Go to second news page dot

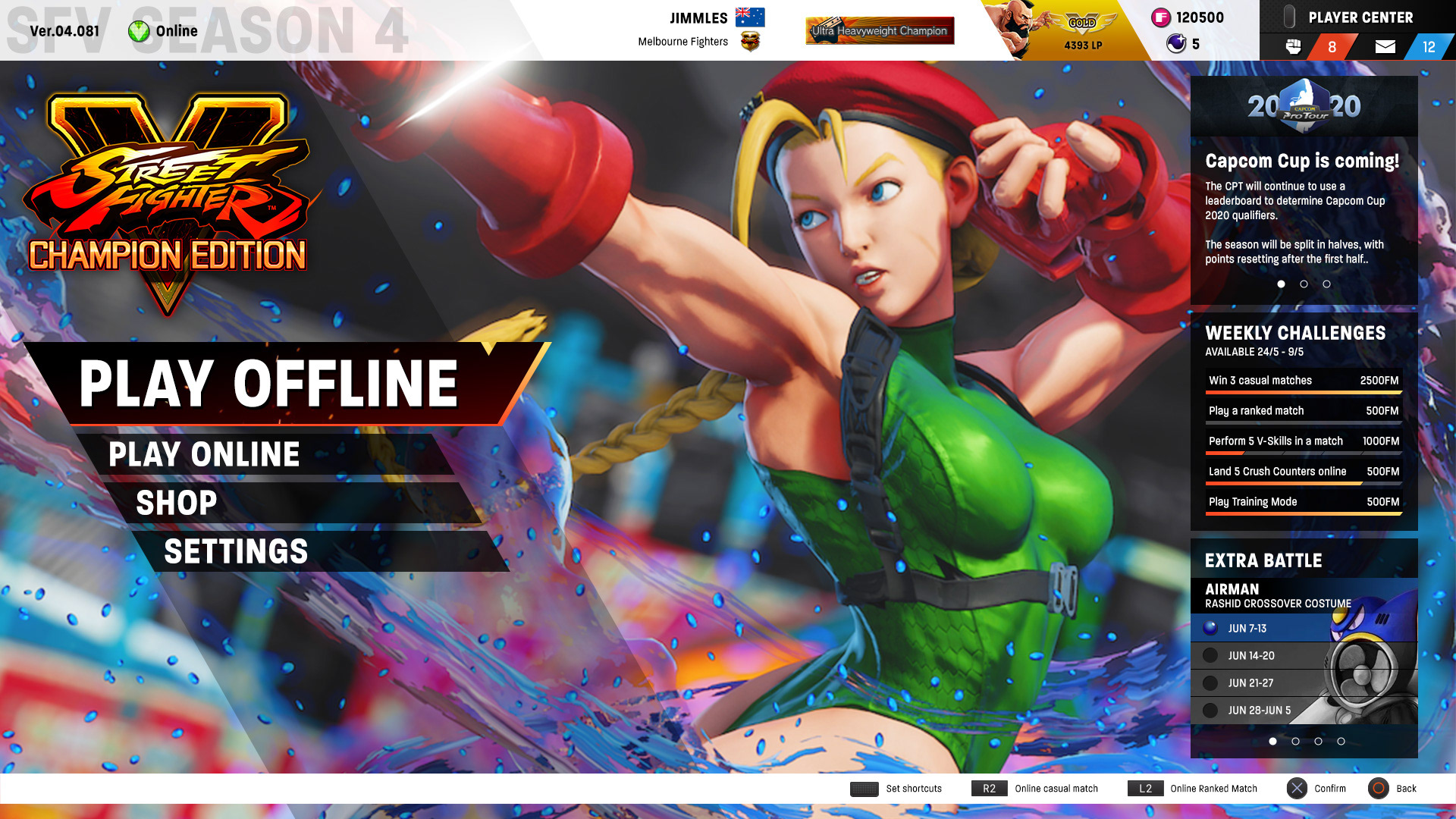click(x=1304, y=284)
